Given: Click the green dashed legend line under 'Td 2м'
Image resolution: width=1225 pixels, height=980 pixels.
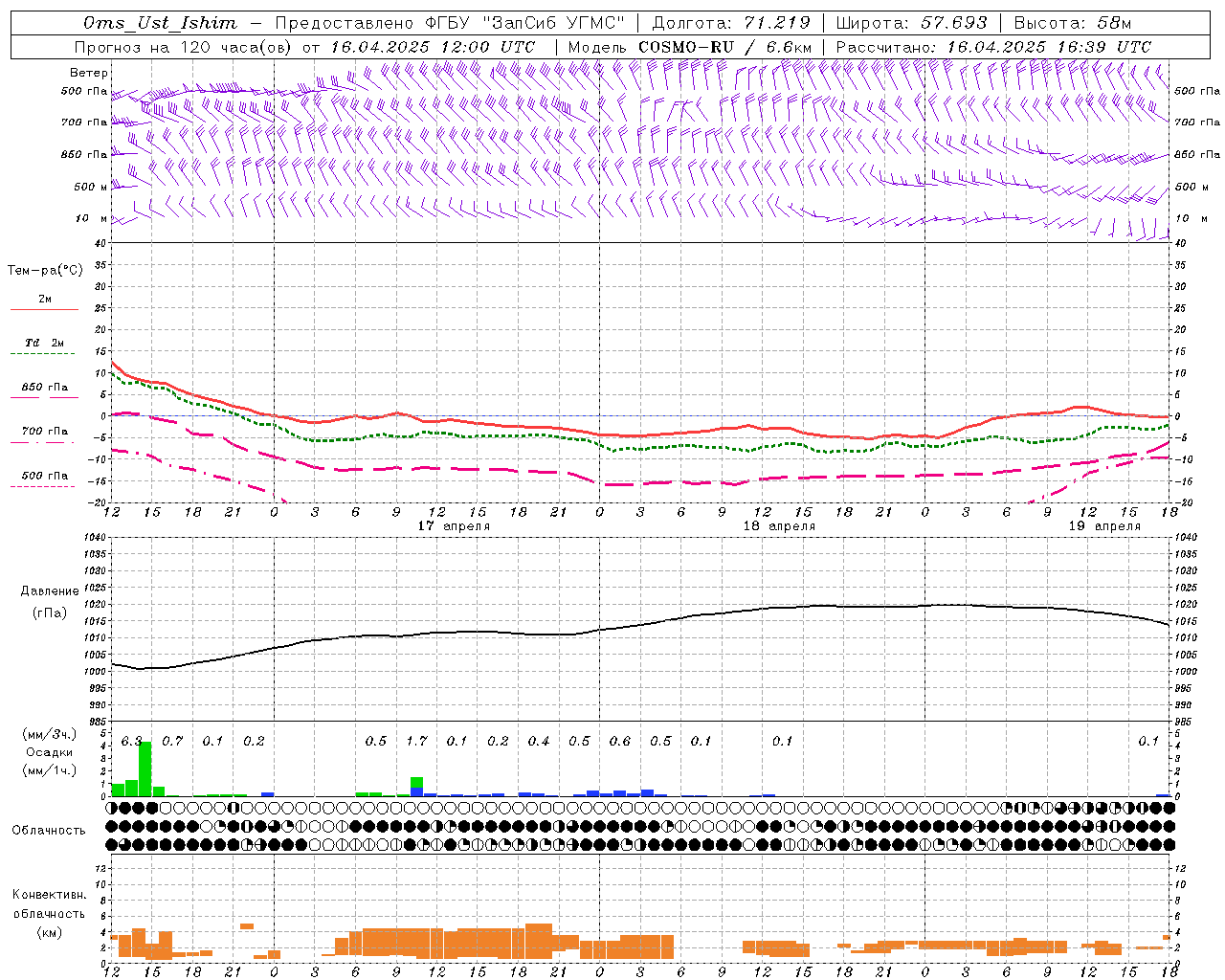Looking at the screenshot, I should tap(43, 354).
